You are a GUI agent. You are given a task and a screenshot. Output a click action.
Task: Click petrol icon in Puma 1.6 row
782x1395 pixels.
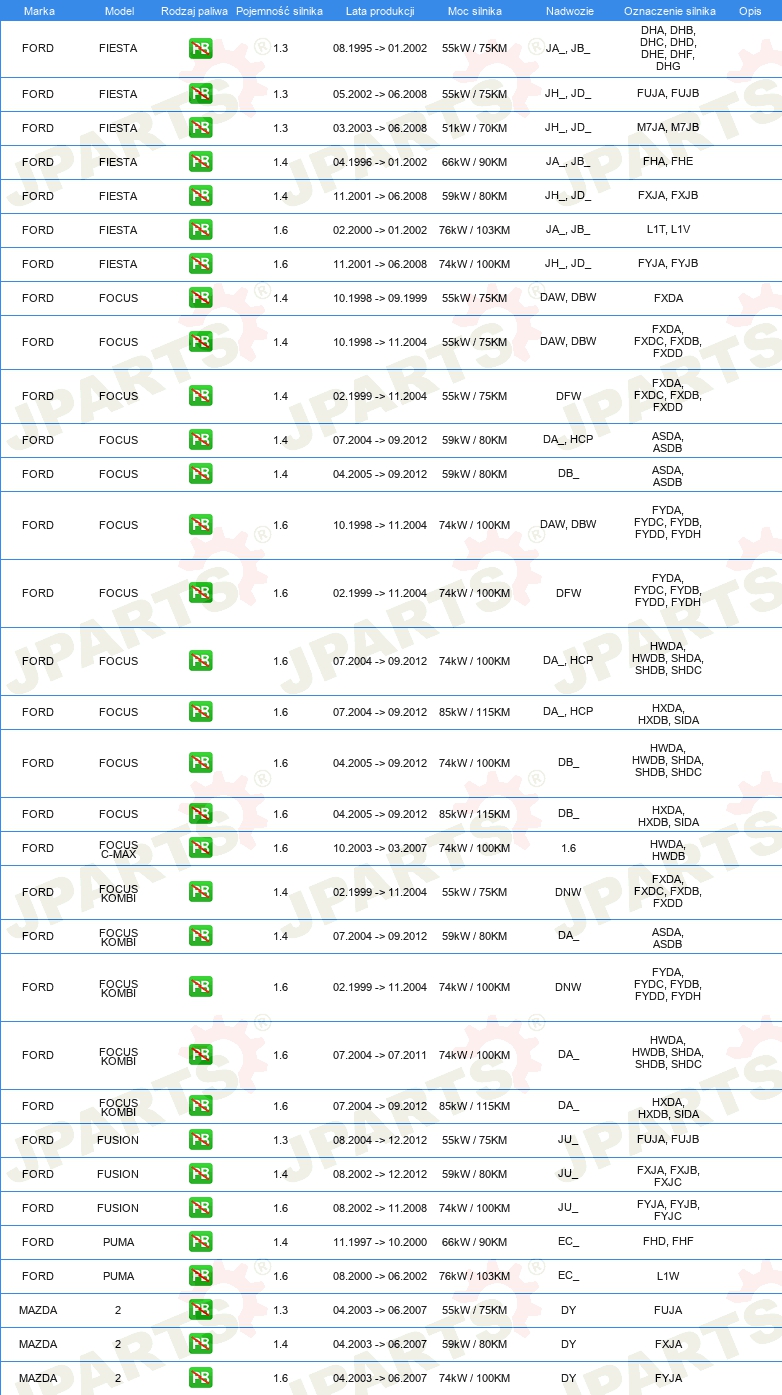[201, 1276]
